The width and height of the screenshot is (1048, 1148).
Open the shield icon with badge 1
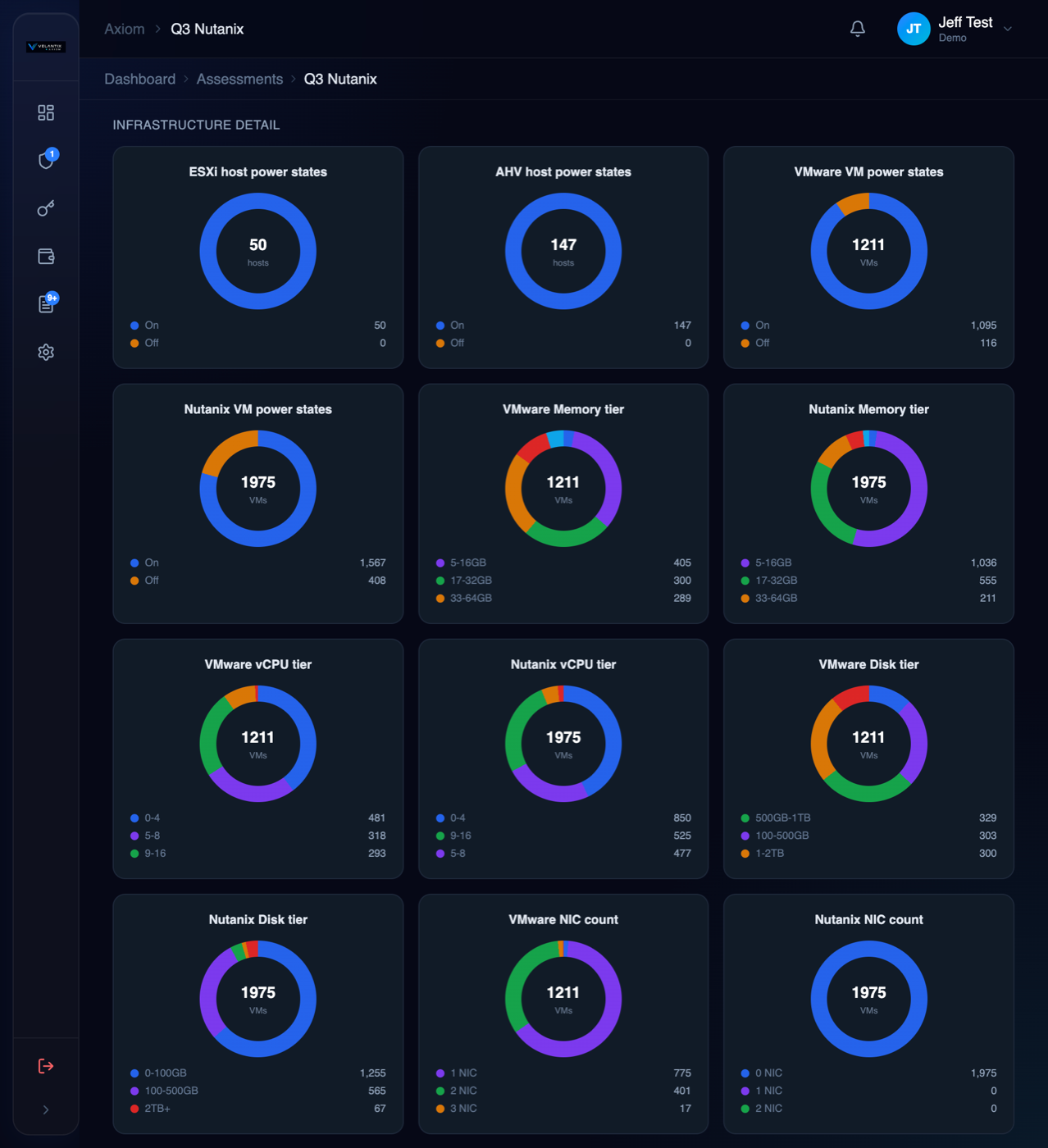click(46, 160)
